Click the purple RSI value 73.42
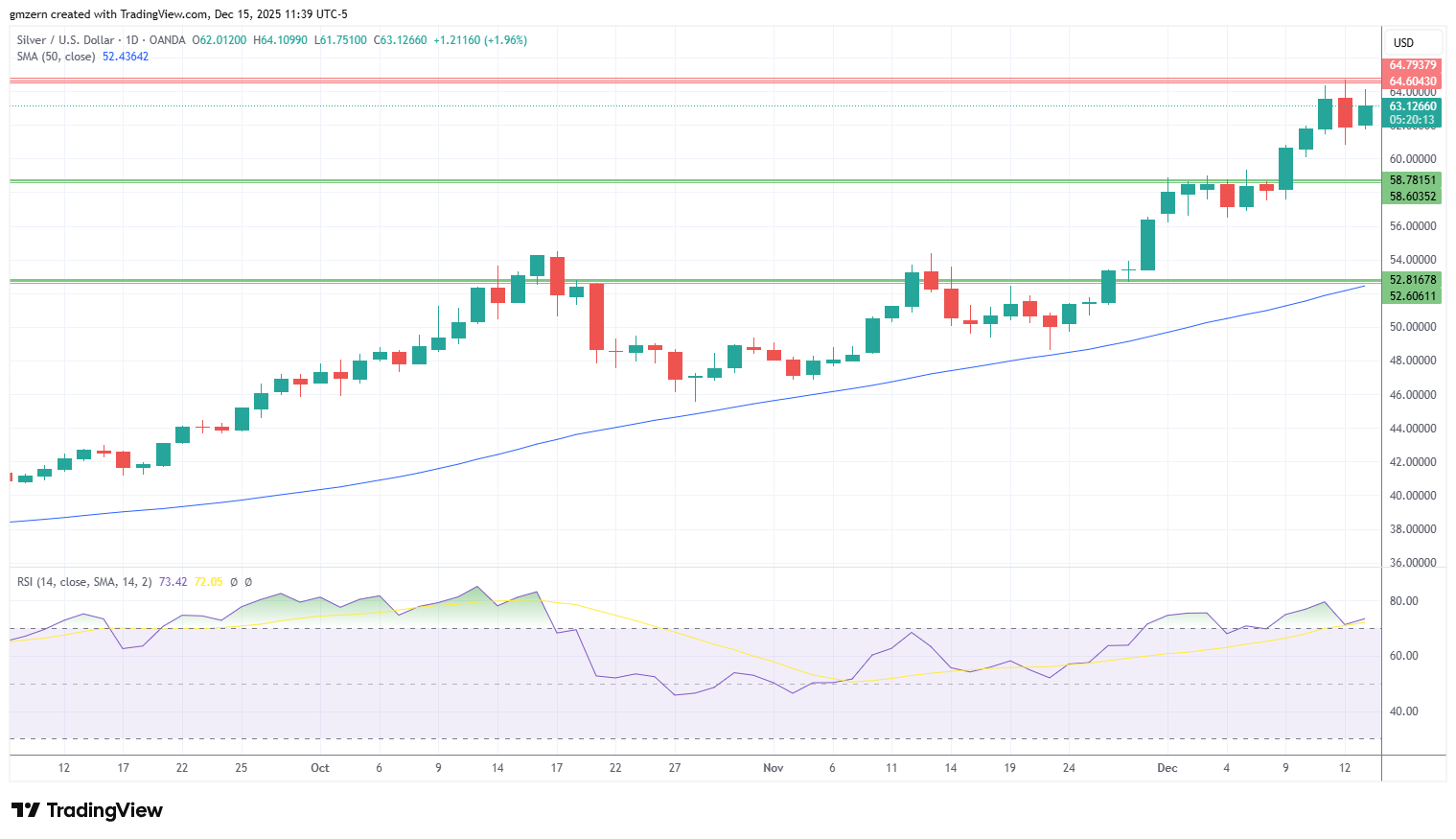Image resolution: width=1456 pixels, height=839 pixels. 173,582
